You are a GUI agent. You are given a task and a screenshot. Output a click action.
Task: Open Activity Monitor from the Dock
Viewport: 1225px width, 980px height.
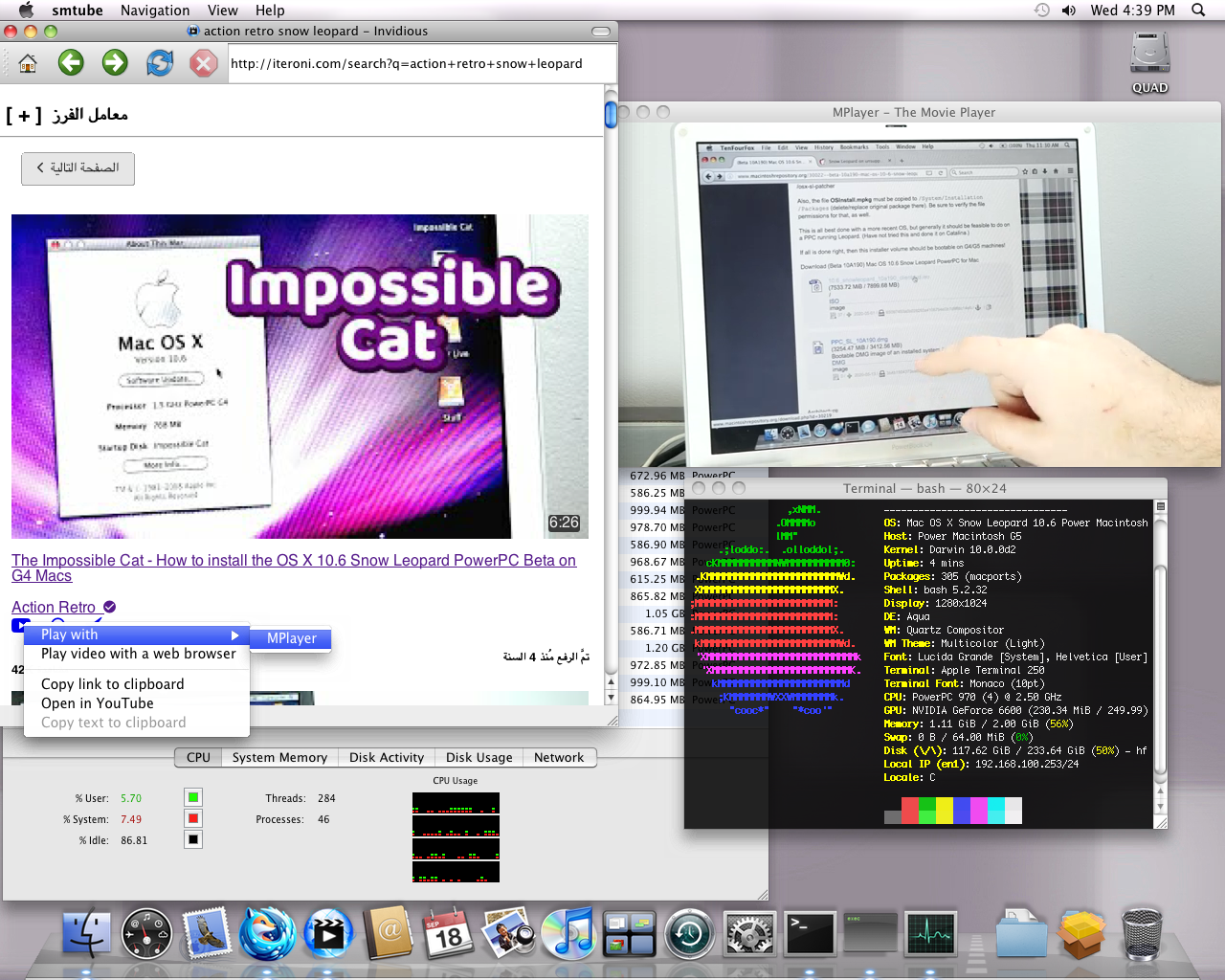coord(930,934)
